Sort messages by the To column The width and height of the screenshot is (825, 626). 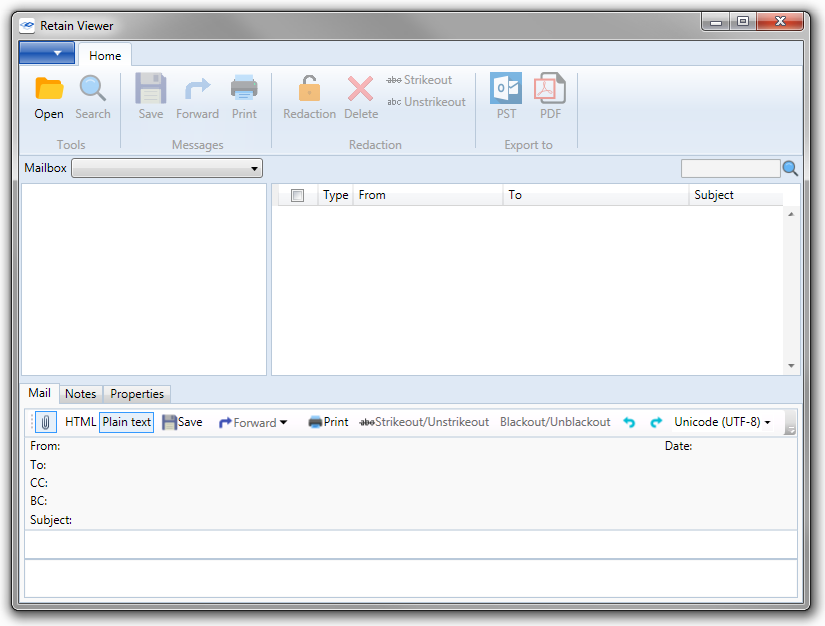(596, 195)
